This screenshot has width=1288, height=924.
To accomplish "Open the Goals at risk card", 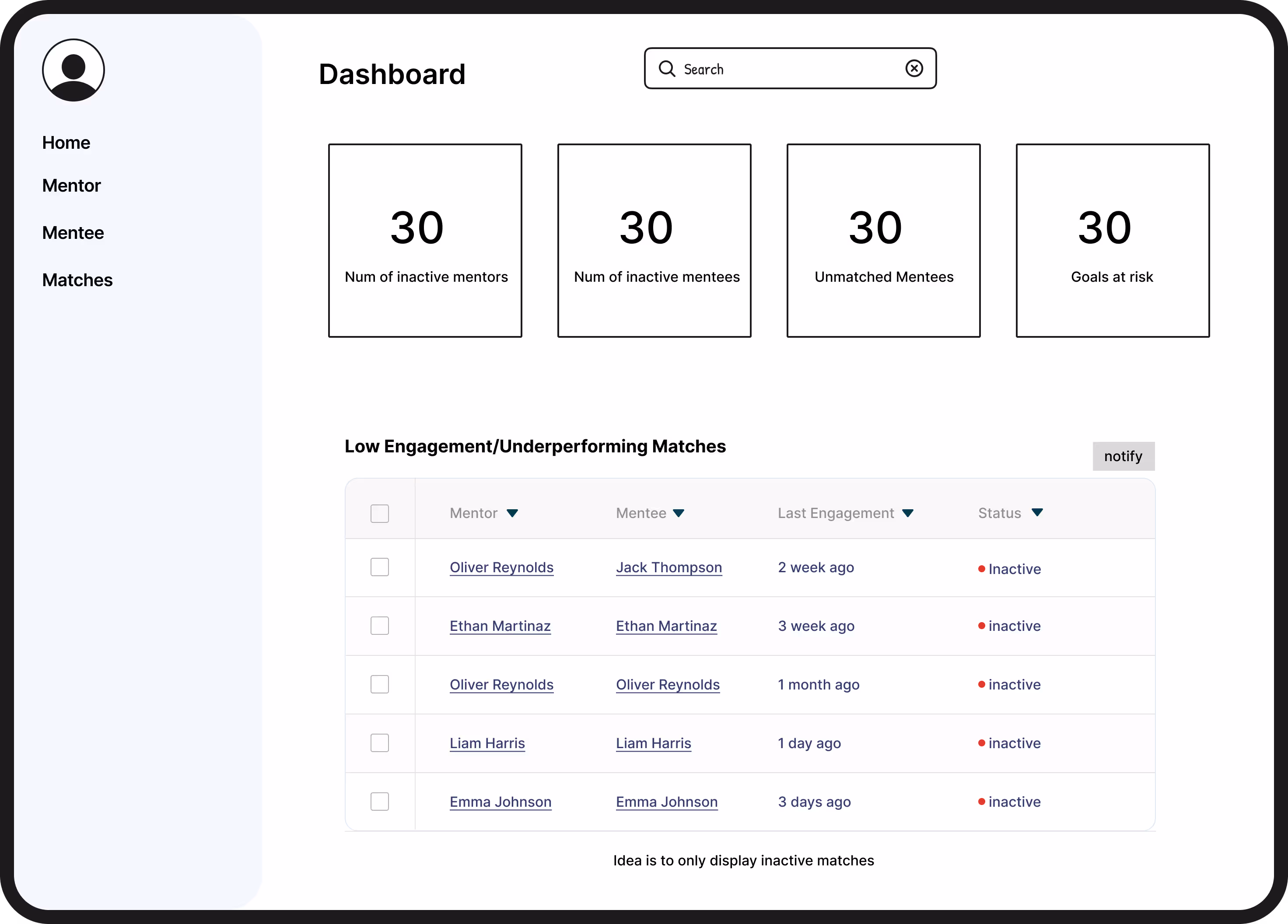I will point(1112,240).
